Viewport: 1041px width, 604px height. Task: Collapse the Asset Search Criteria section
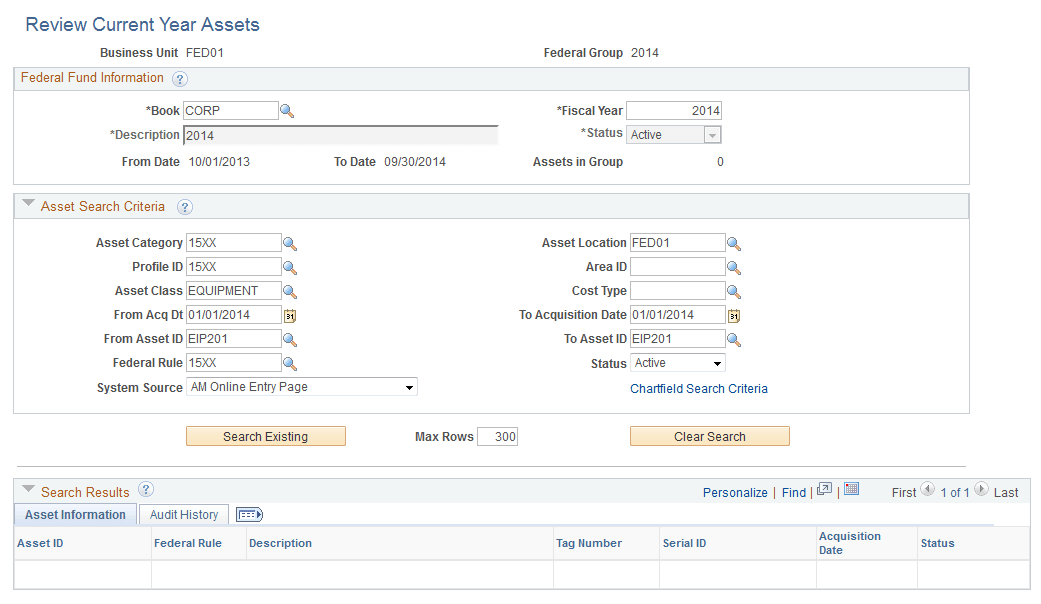point(28,206)
